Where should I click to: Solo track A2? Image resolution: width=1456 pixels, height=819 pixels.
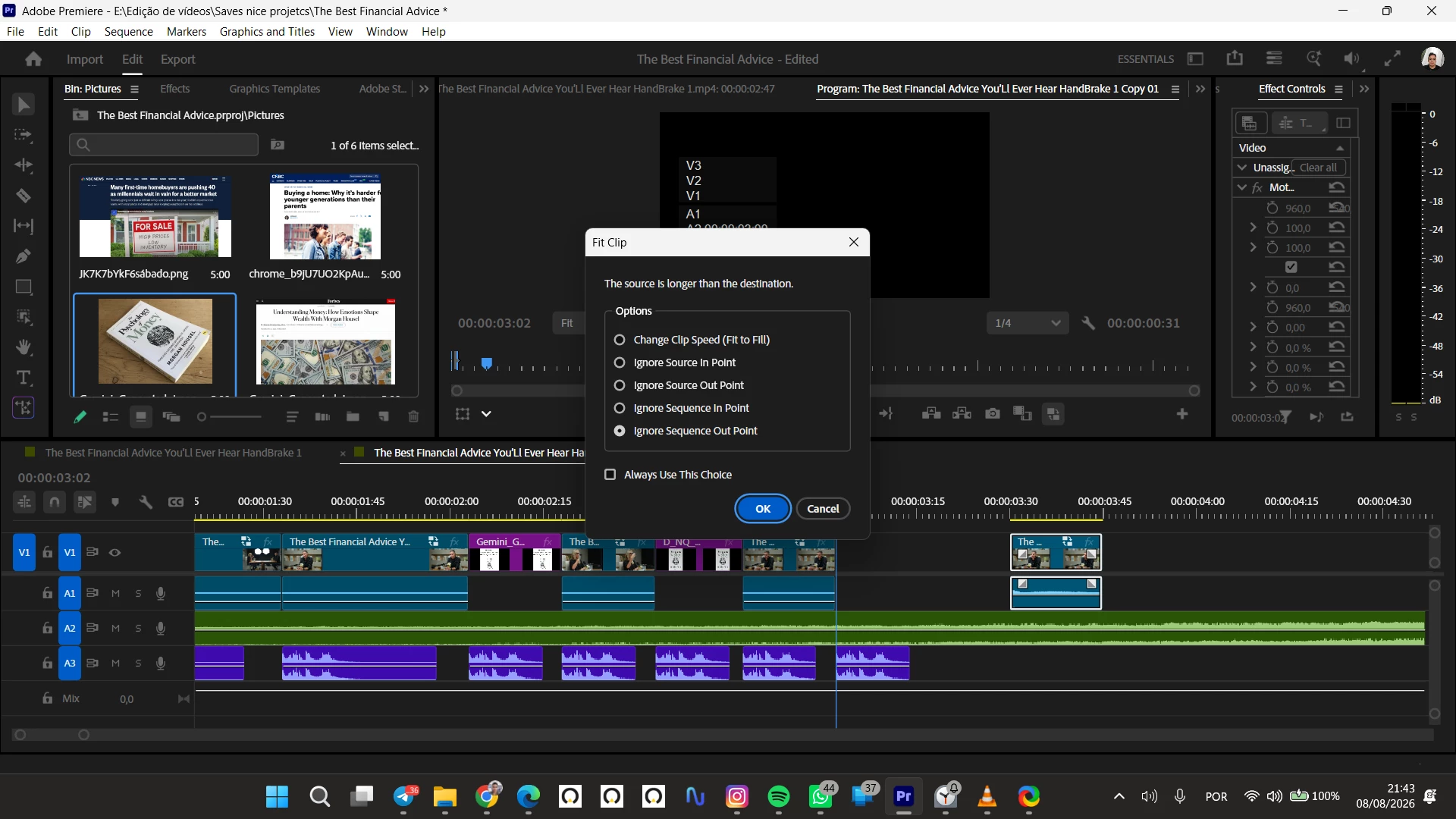point(138,628)
